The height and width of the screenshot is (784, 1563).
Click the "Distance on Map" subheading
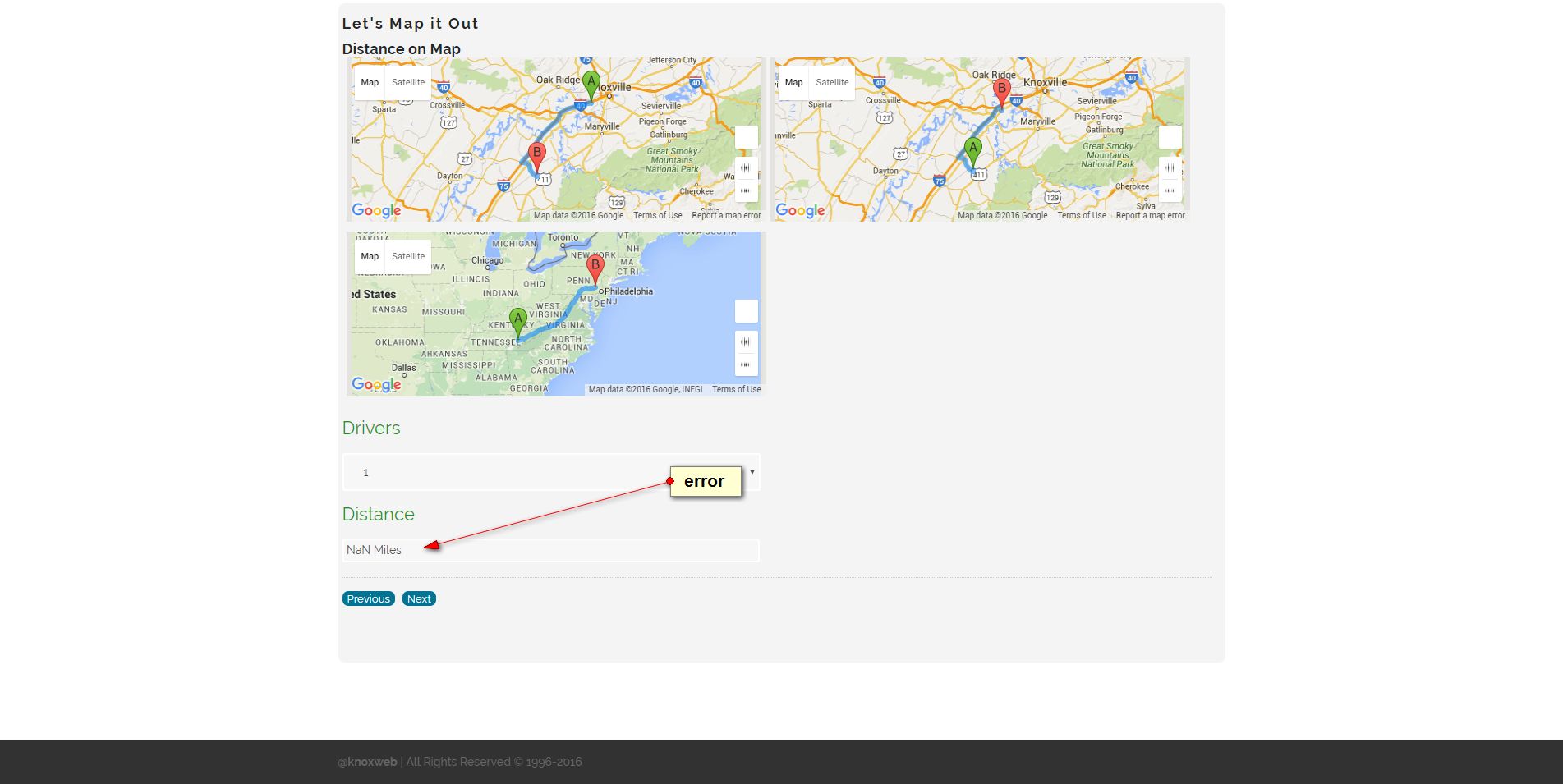pos(402,49)
